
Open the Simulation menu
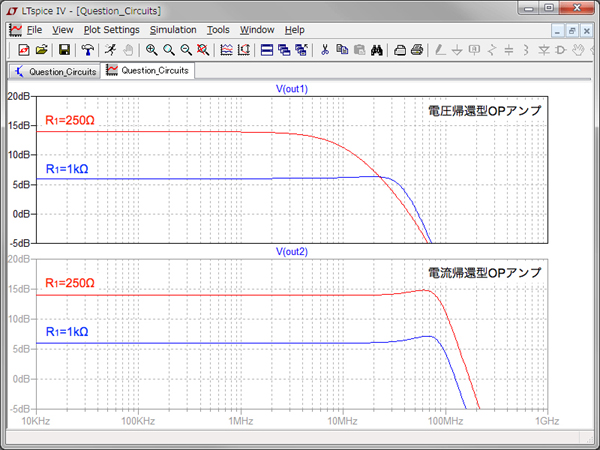pos(173,30)
